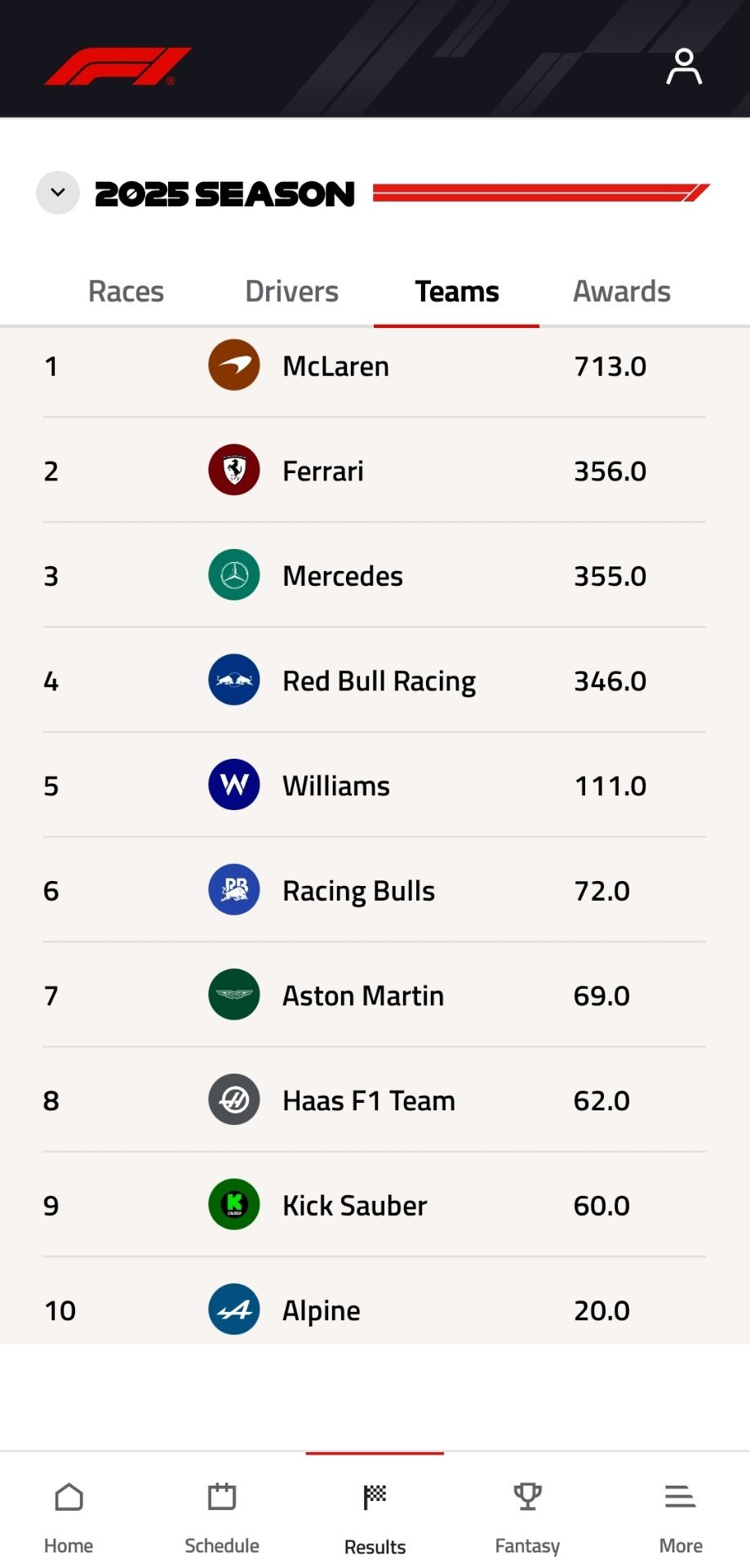Tap the F1 logo
Viewport: 750px width, 1568px height.
[118, 66]
